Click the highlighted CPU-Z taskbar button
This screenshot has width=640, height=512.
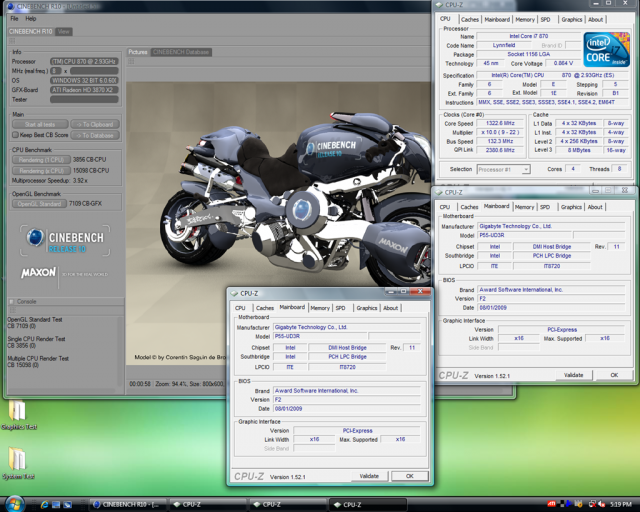click(x=367, y=505)
